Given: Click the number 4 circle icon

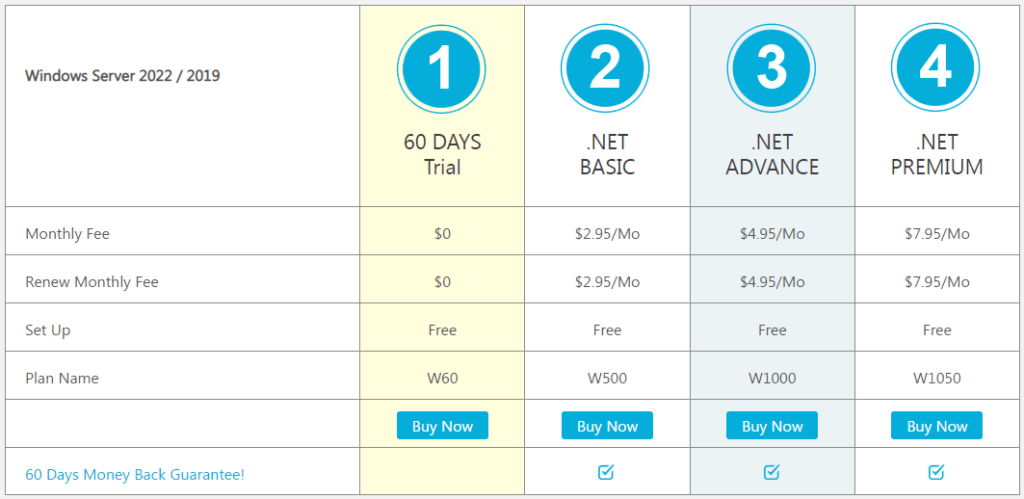Looking at the screenshot, I should point(936,68).
